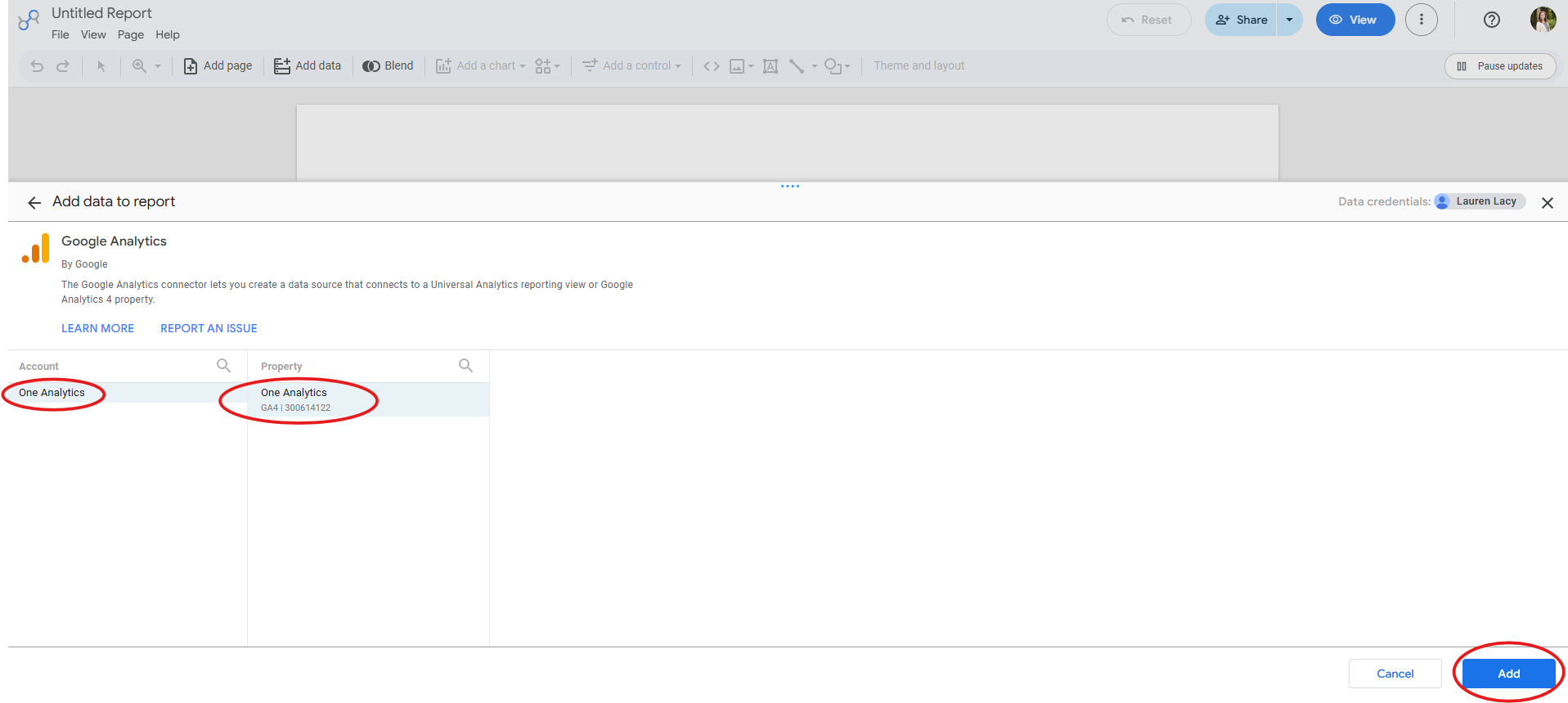
Task: Click the URL embed code icon
Action: coord(712,66)
